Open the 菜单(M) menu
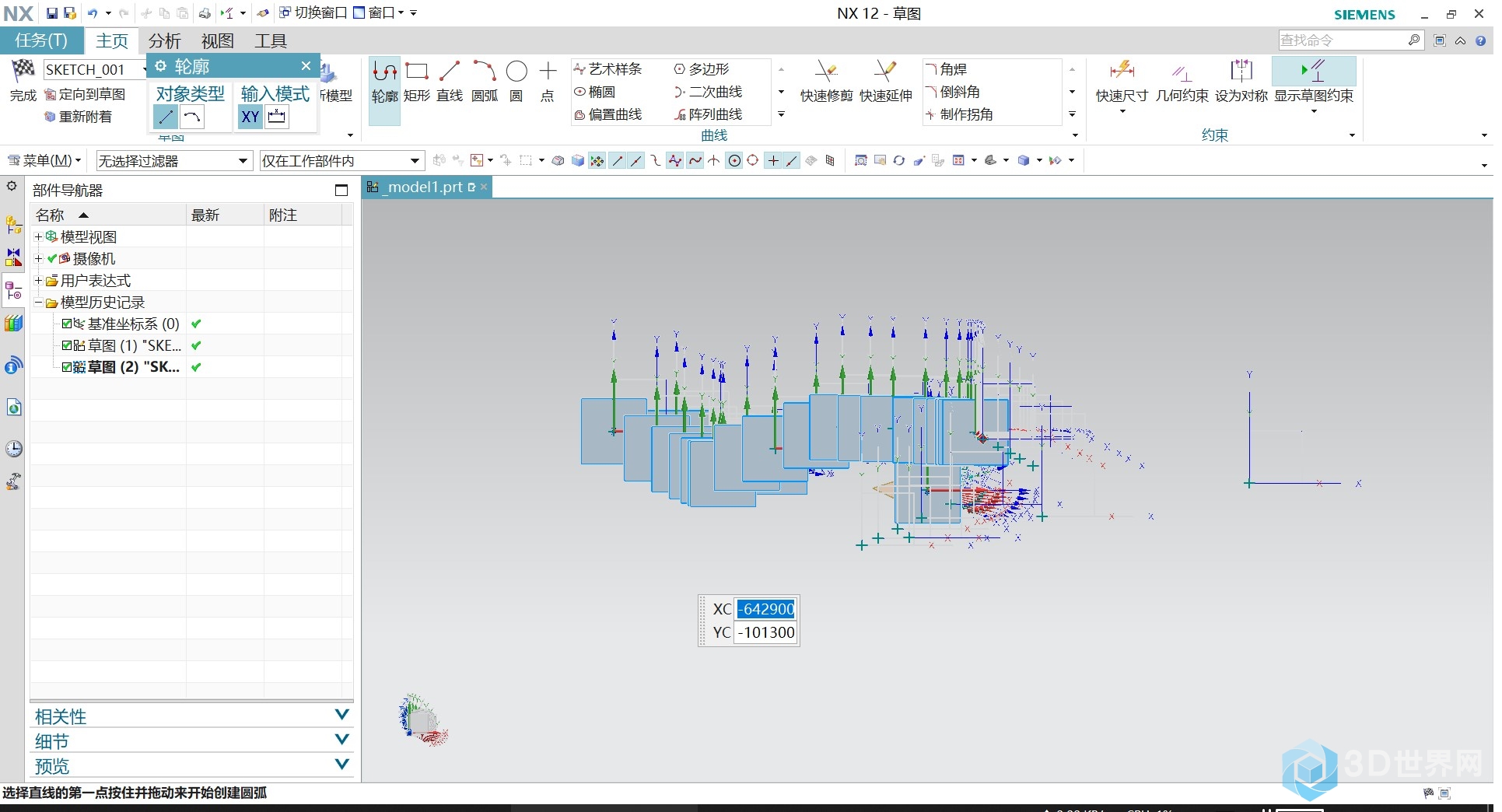1502x812 pixels. pos(44,161)
